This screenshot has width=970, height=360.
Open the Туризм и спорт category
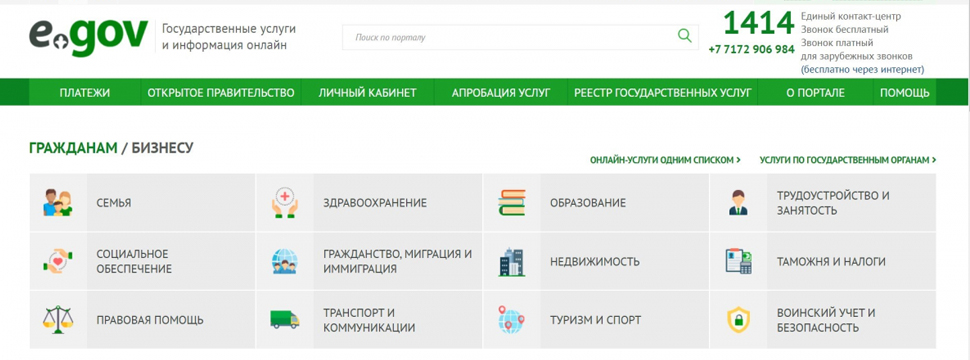point(596,320)
